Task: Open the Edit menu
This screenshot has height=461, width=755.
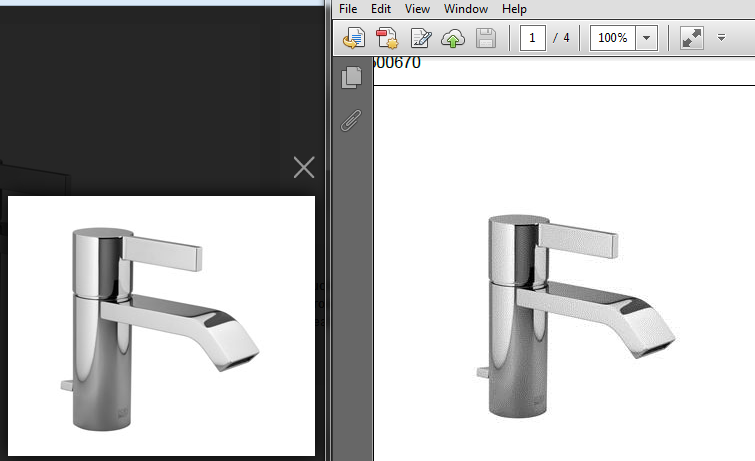Action: (381, 9)
